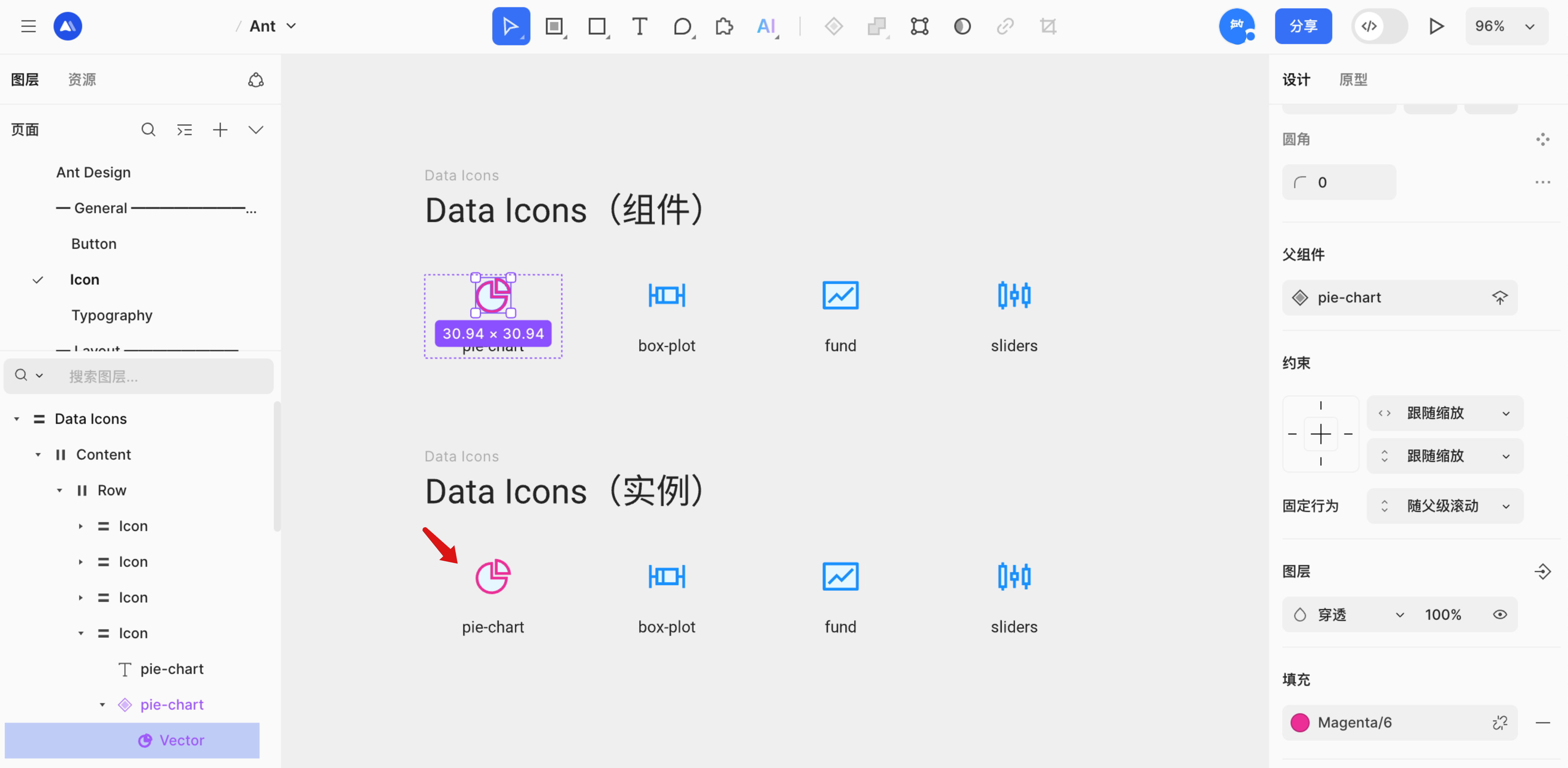Click the page list indent icon

tap(185, 129)
